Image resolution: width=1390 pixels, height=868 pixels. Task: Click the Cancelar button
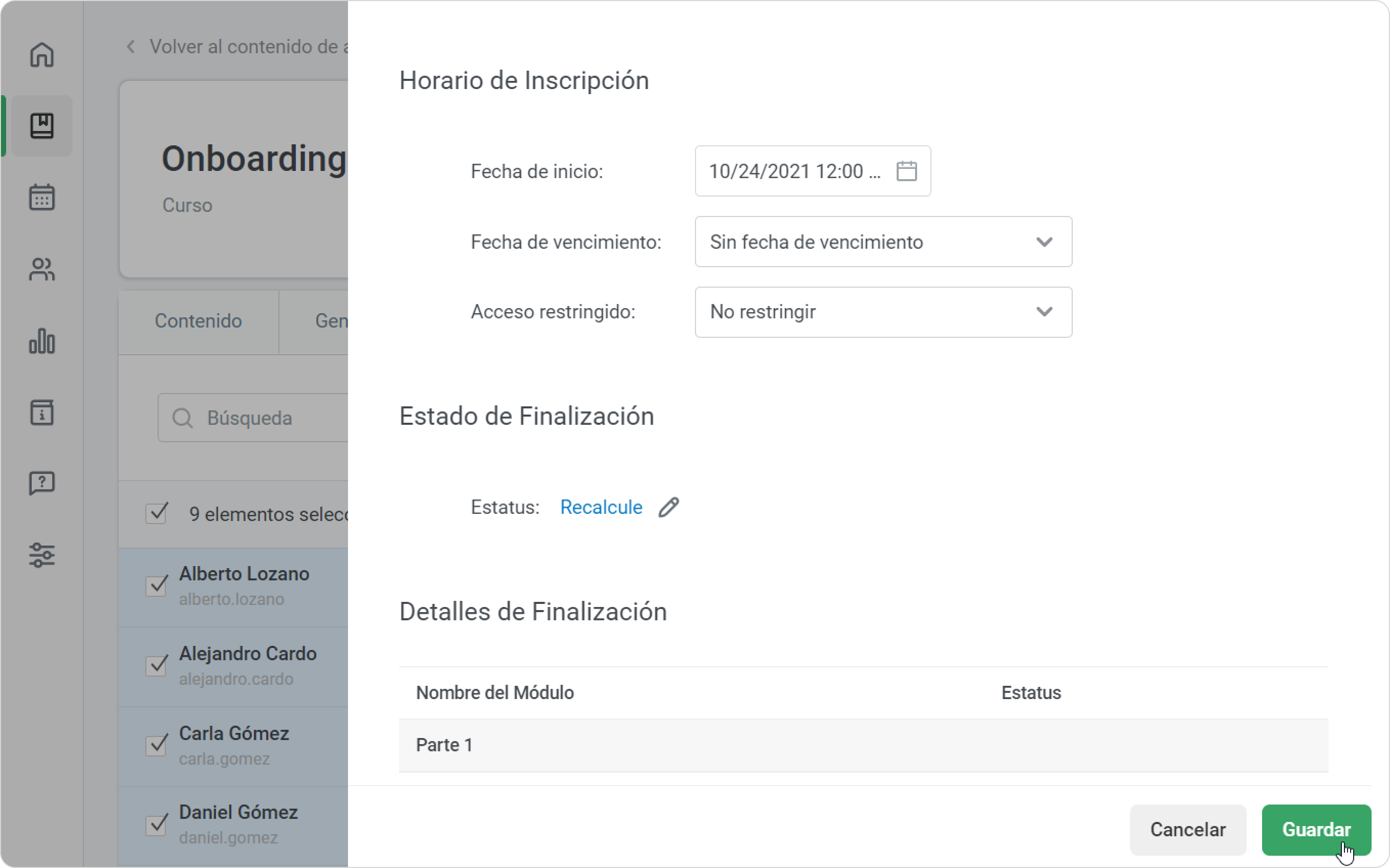pyautogui.click(x=1188, y=830)
